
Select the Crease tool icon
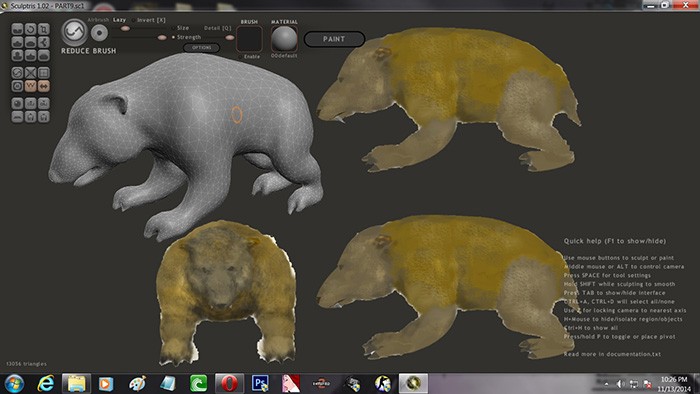tap(17, 29)
